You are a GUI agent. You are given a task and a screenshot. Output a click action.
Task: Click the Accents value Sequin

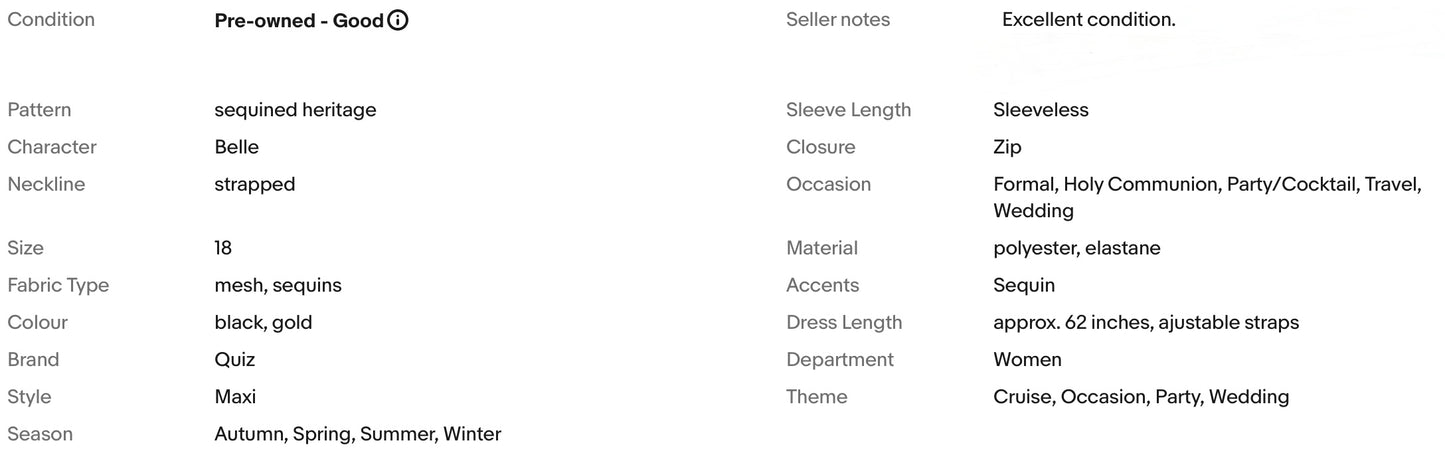1024,286
